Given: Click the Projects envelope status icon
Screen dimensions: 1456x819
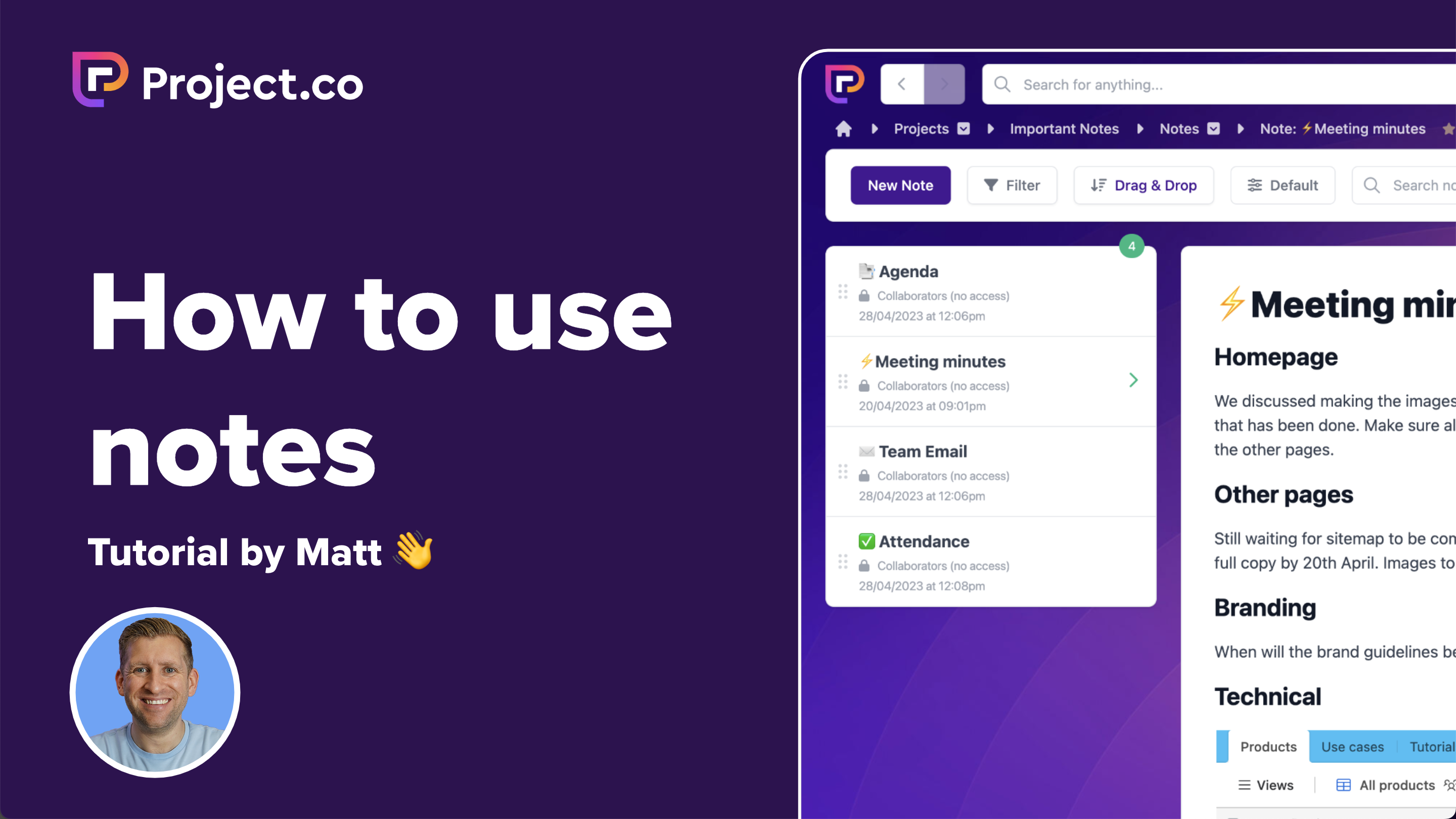Looking at the screenshot, I should pos(962,129).
